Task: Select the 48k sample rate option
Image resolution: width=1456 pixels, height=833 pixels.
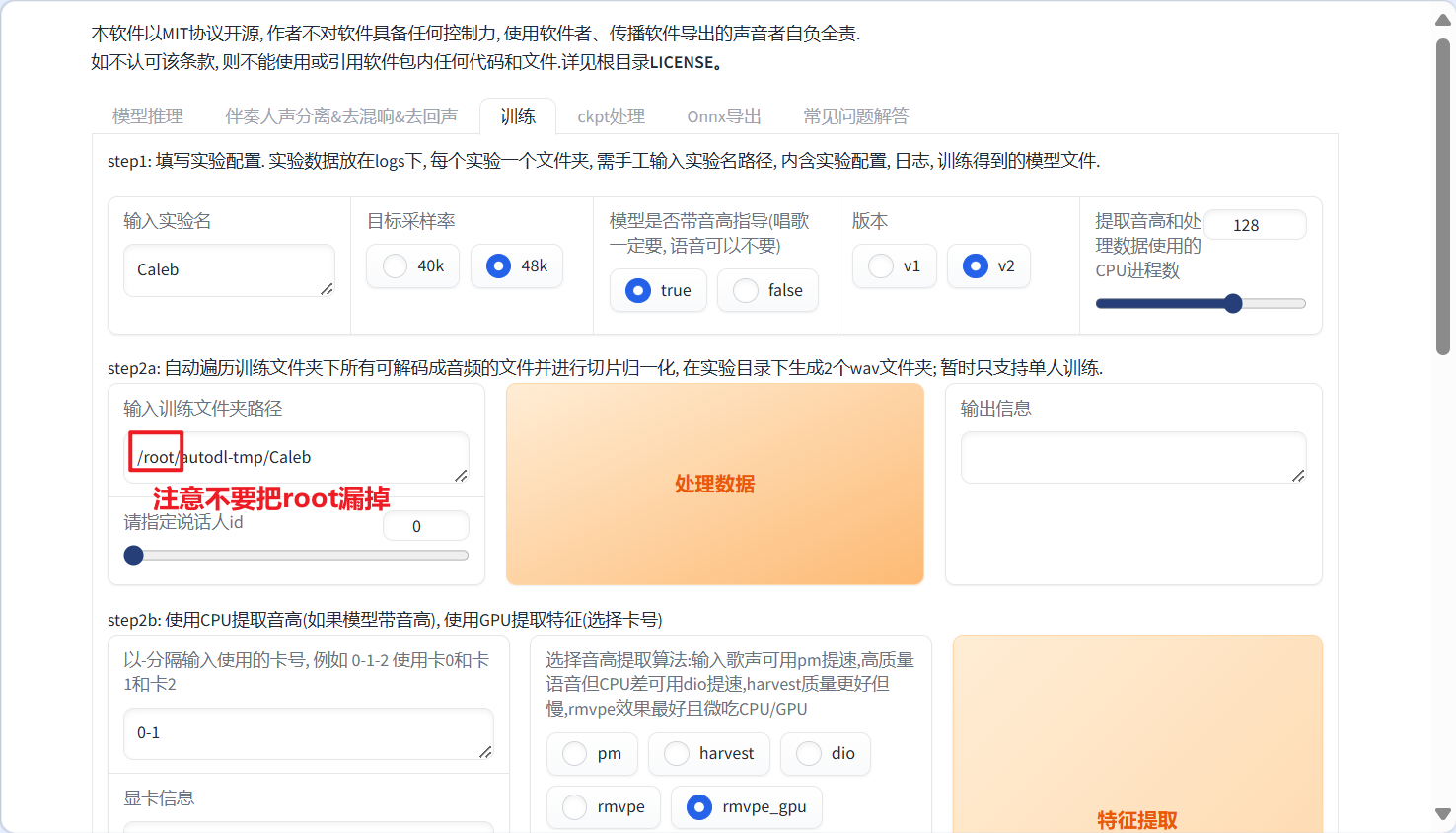Action: click(x=517, y=266)
